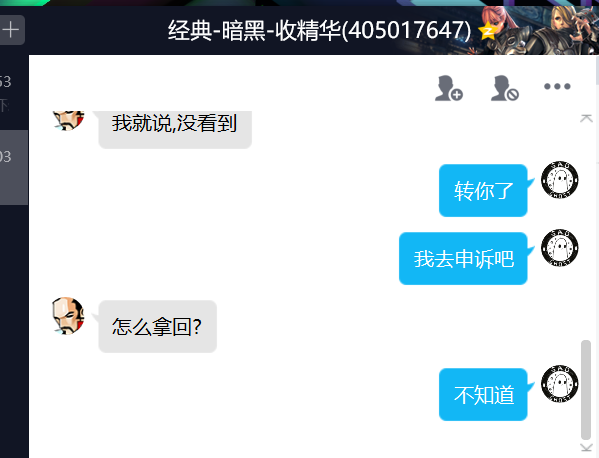Click the plus button in the sidebar
This screenshot has width=599, height=458.
tap(11, 30)
